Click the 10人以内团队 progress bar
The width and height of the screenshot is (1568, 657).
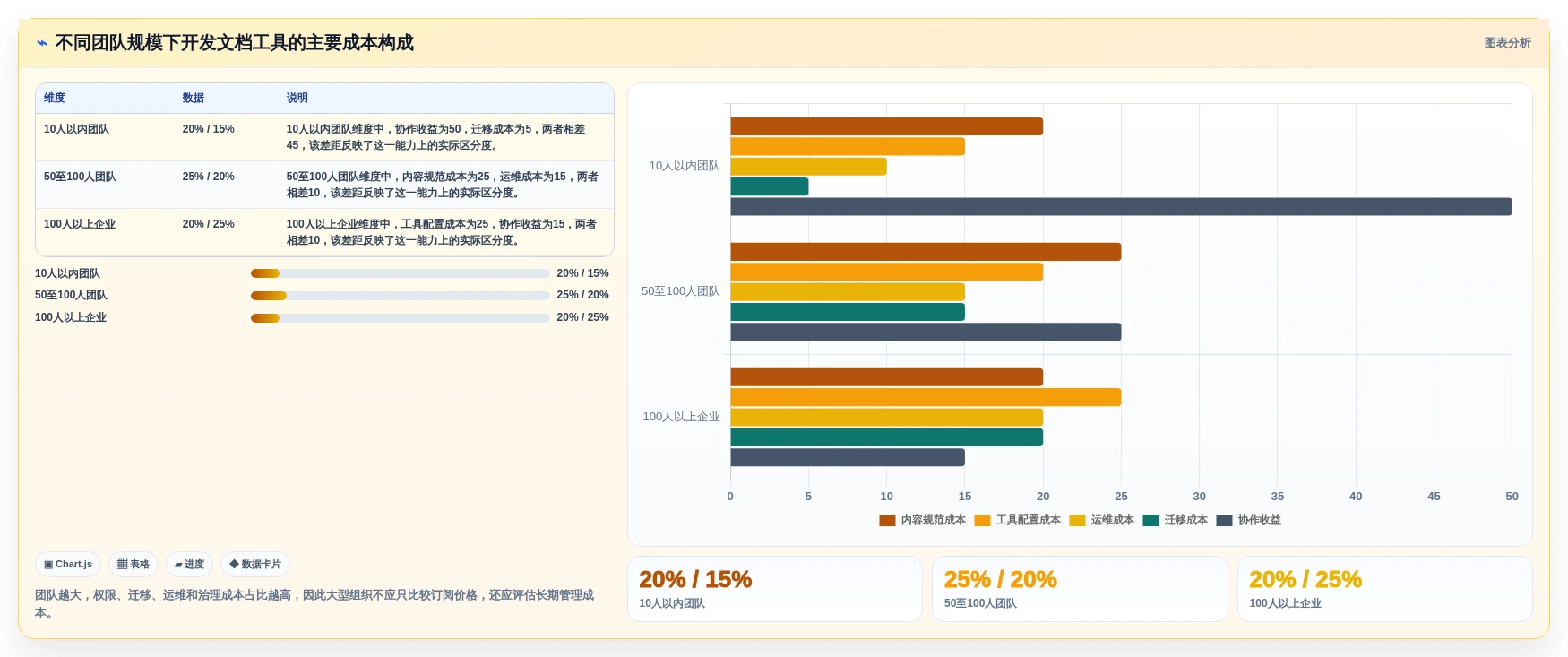(x=400, y=273)
